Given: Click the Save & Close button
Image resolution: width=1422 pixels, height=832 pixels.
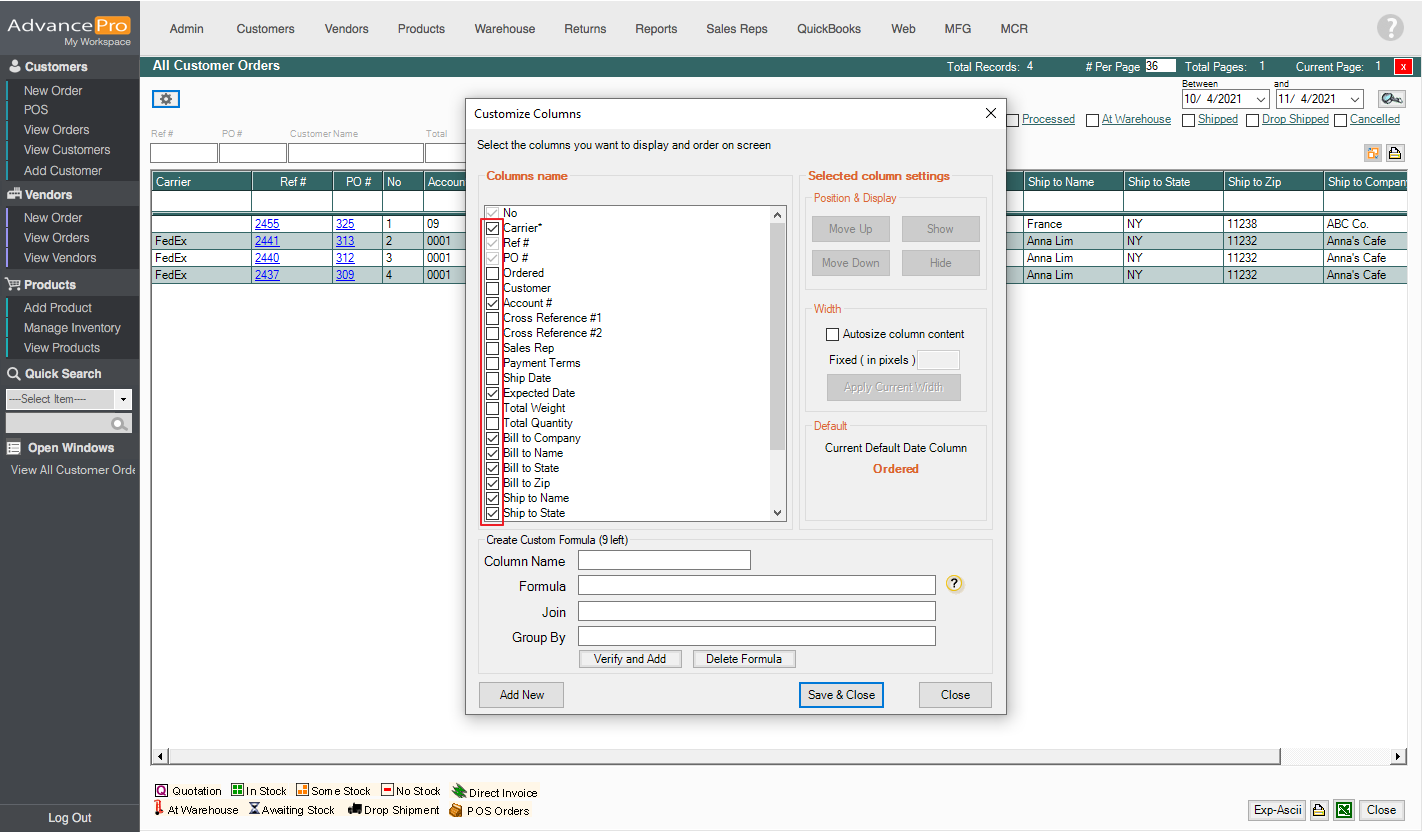Looking at the screenshot, I should 841,695.
